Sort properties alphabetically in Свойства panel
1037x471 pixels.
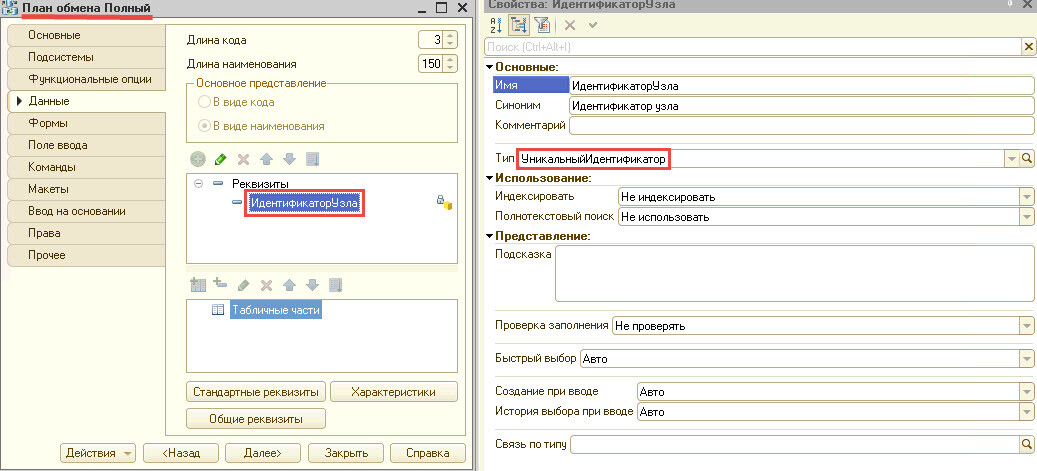(x=497, y=25)
